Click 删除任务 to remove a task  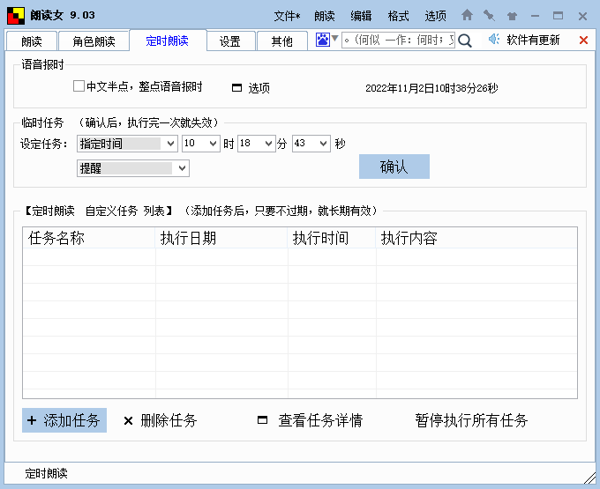pos(160,420)
